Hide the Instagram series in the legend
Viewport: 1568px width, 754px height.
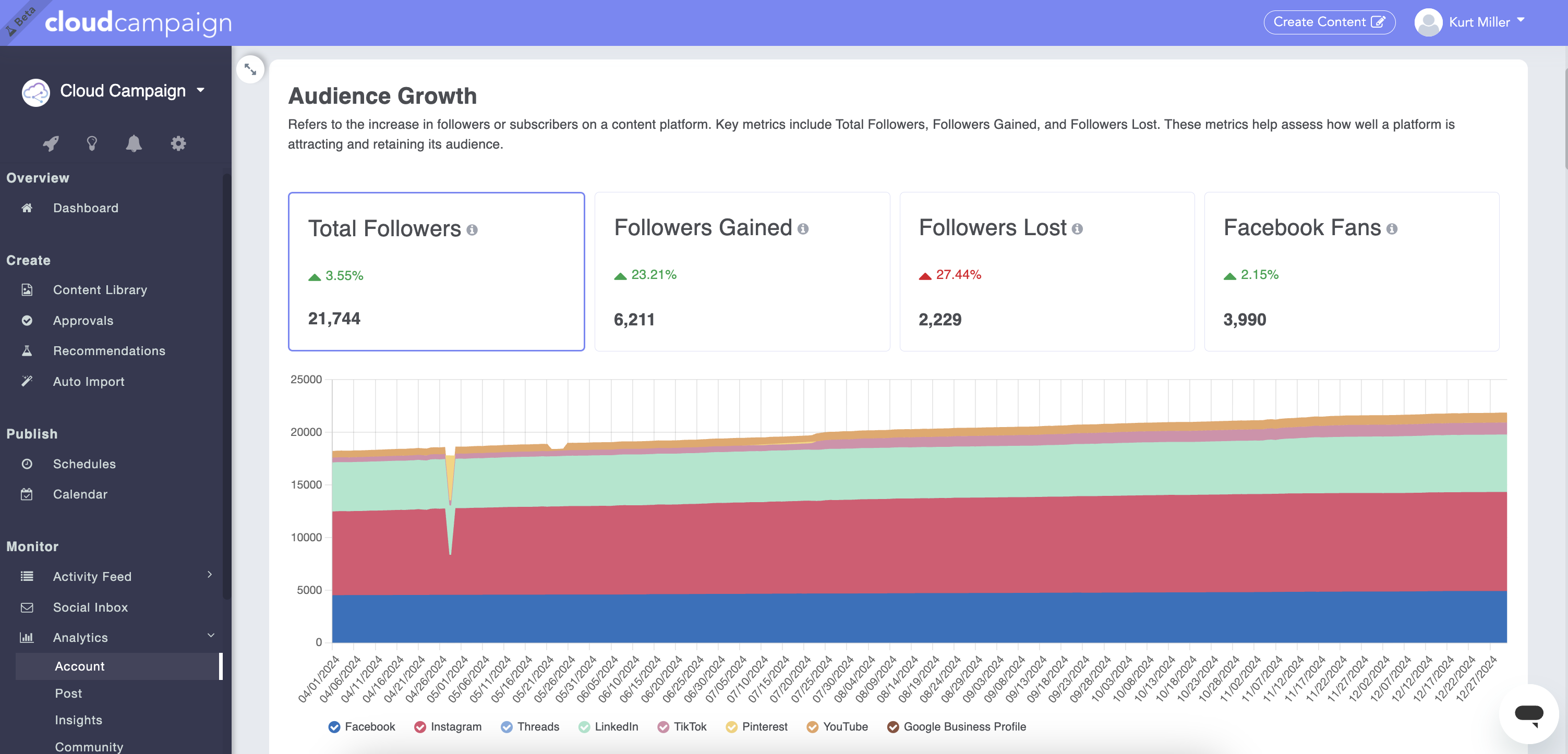420,727
